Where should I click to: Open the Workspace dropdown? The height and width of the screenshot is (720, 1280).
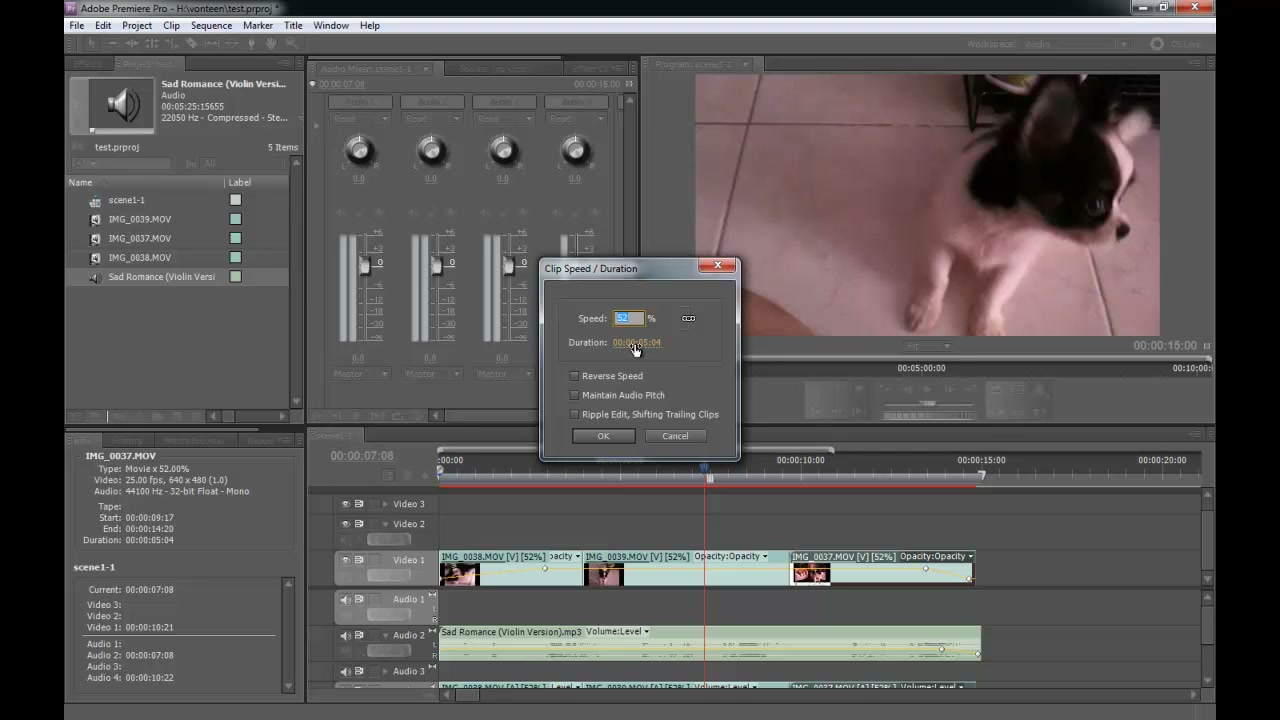(x=1075, y=44)
